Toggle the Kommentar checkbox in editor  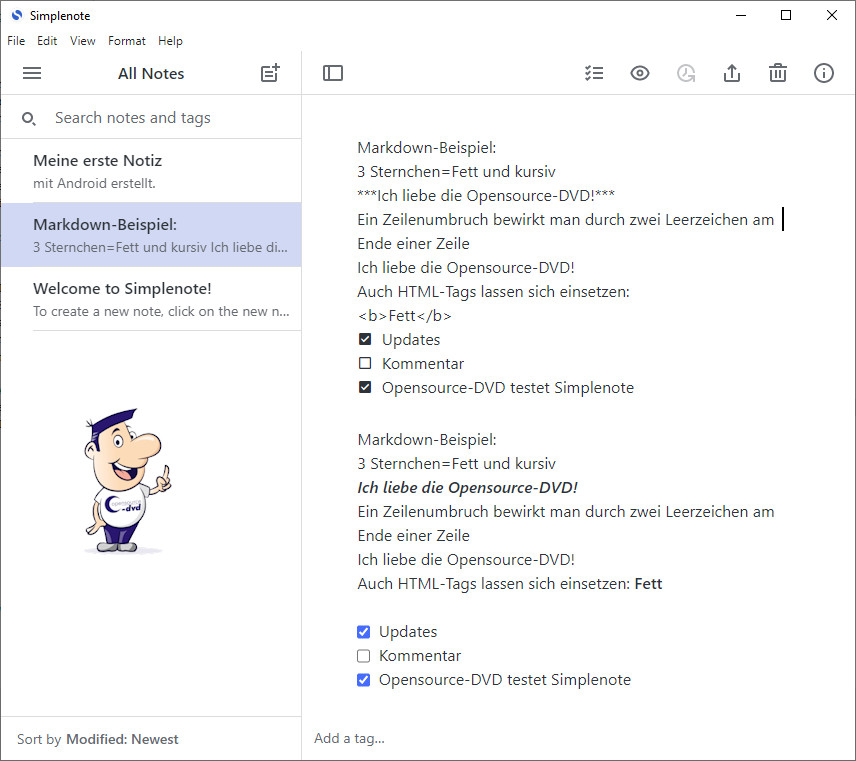(365, 364)
